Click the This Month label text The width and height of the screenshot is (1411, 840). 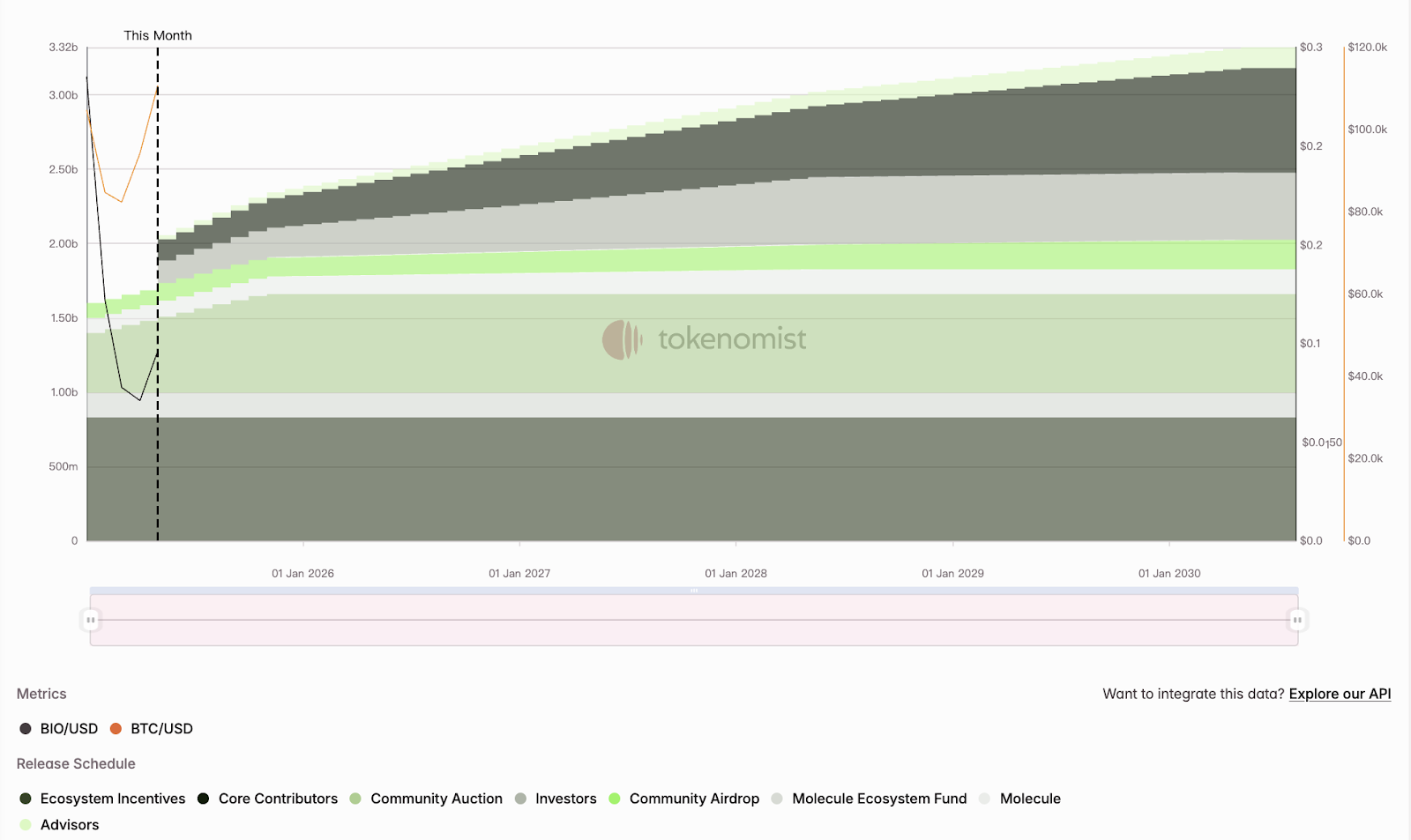158,35
